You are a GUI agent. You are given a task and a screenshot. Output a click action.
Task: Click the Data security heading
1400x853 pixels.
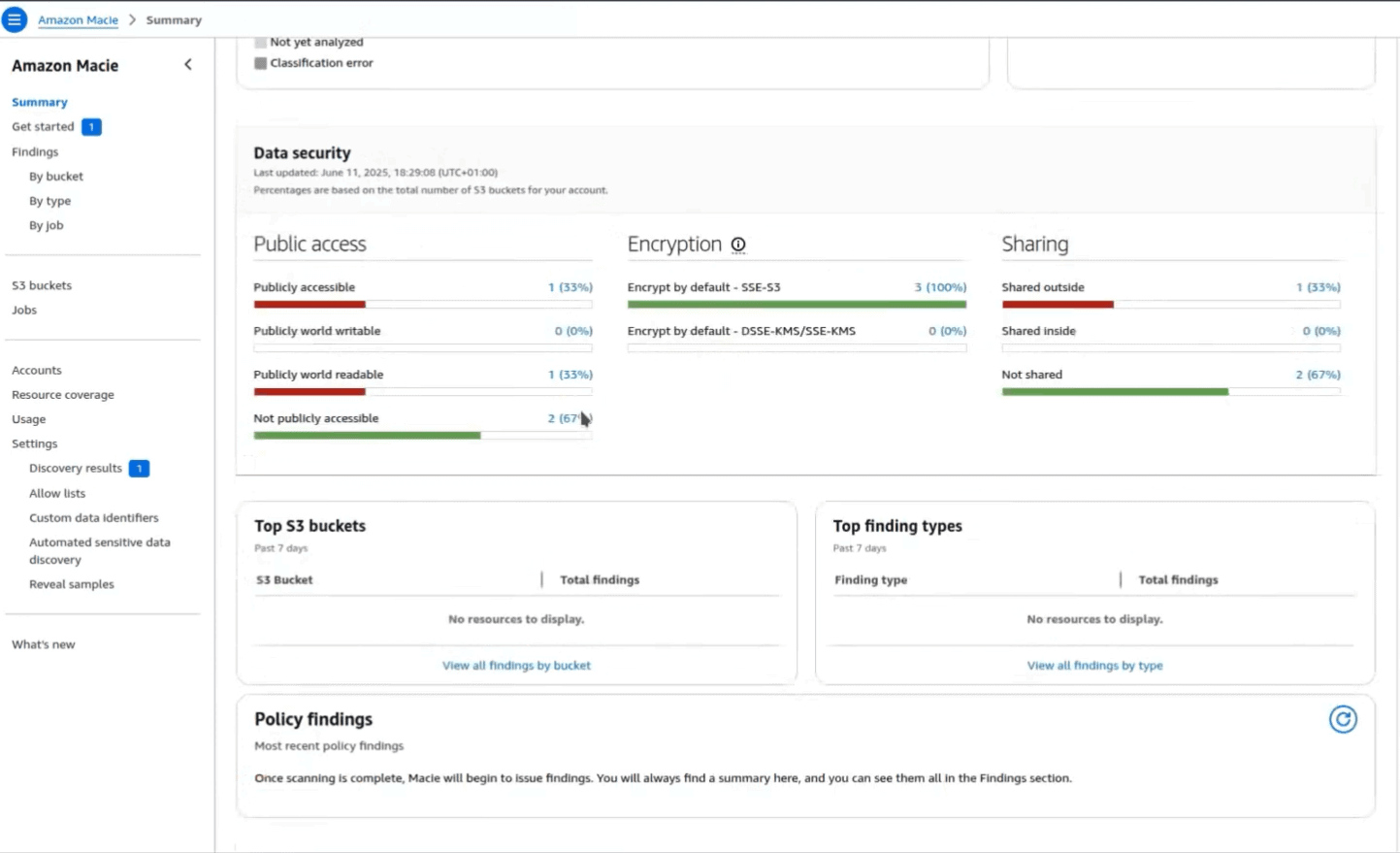pyautogui.click(x=302, y=153)
